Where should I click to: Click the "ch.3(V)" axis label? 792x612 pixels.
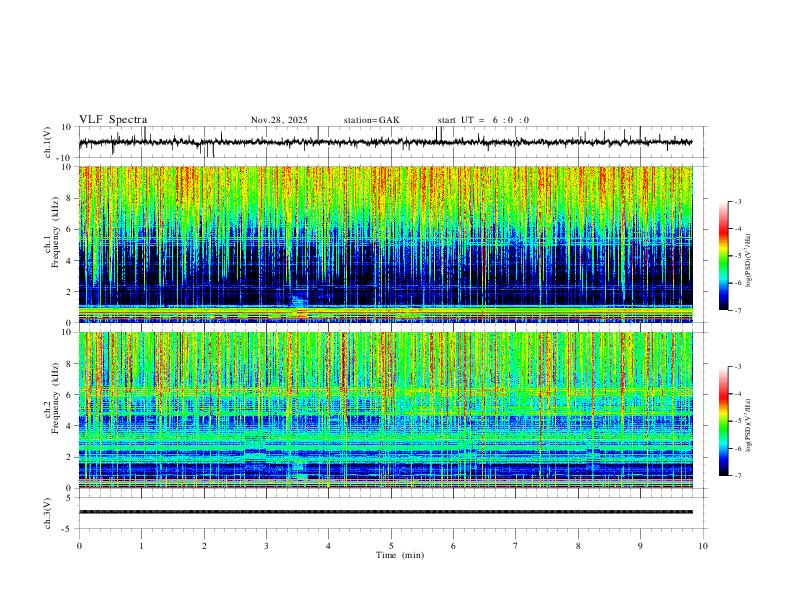[x=48, y=513]
